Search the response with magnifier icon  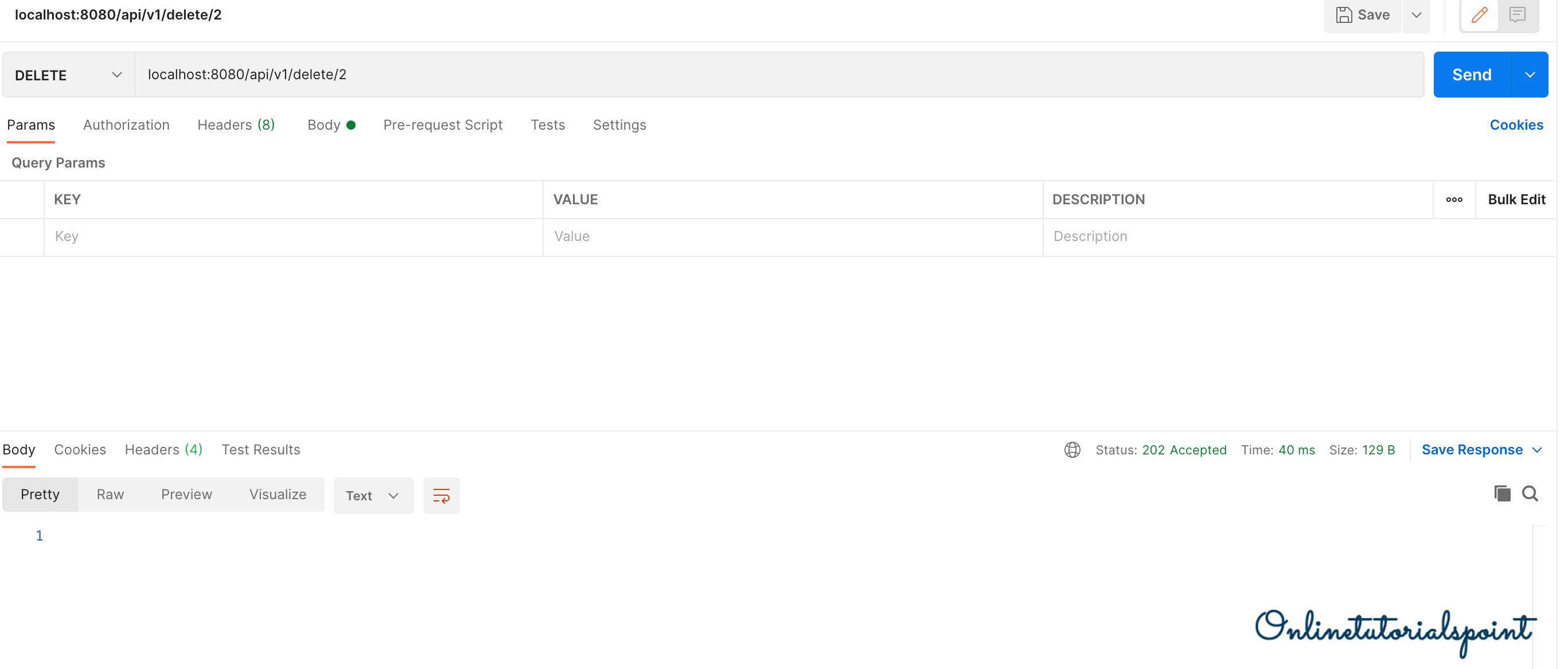(1530, 493)
